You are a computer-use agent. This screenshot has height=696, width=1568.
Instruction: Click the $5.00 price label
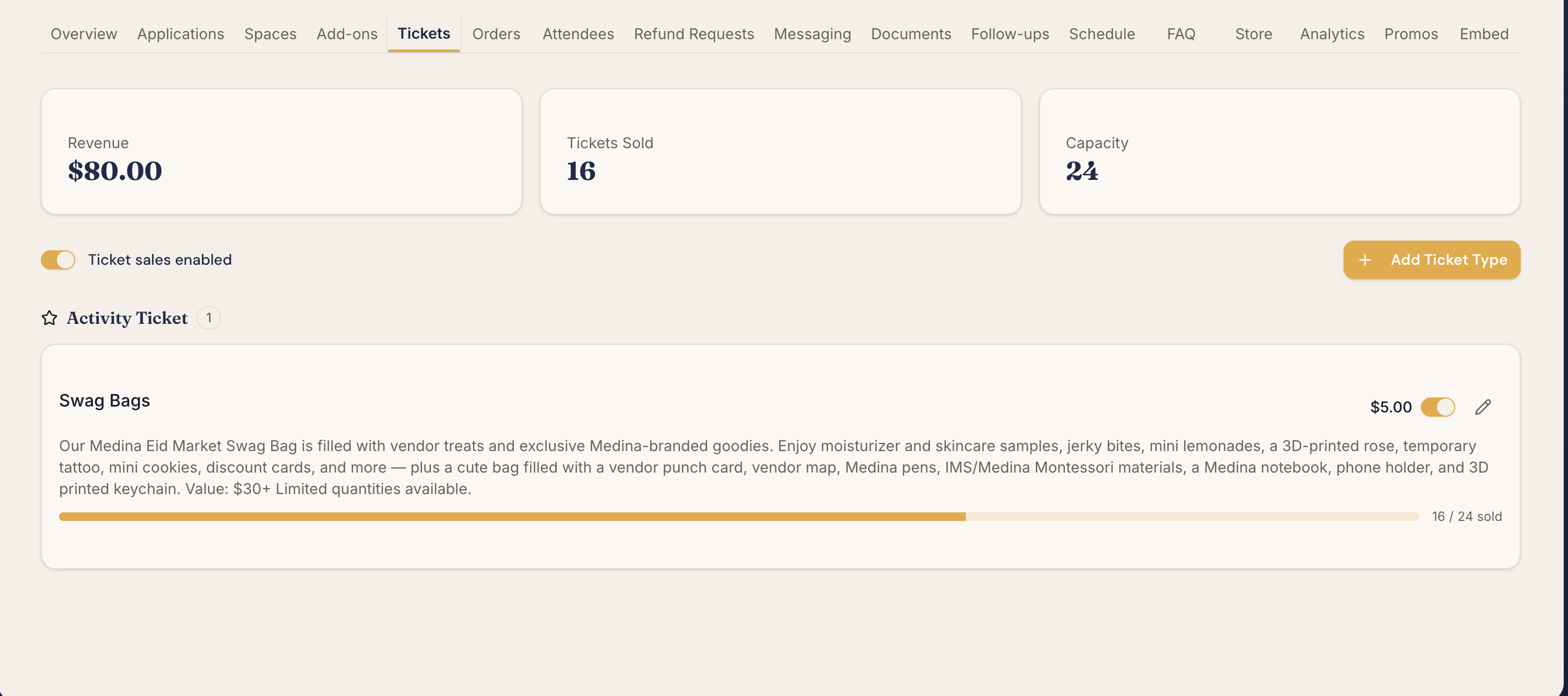tap(1391, 407)
